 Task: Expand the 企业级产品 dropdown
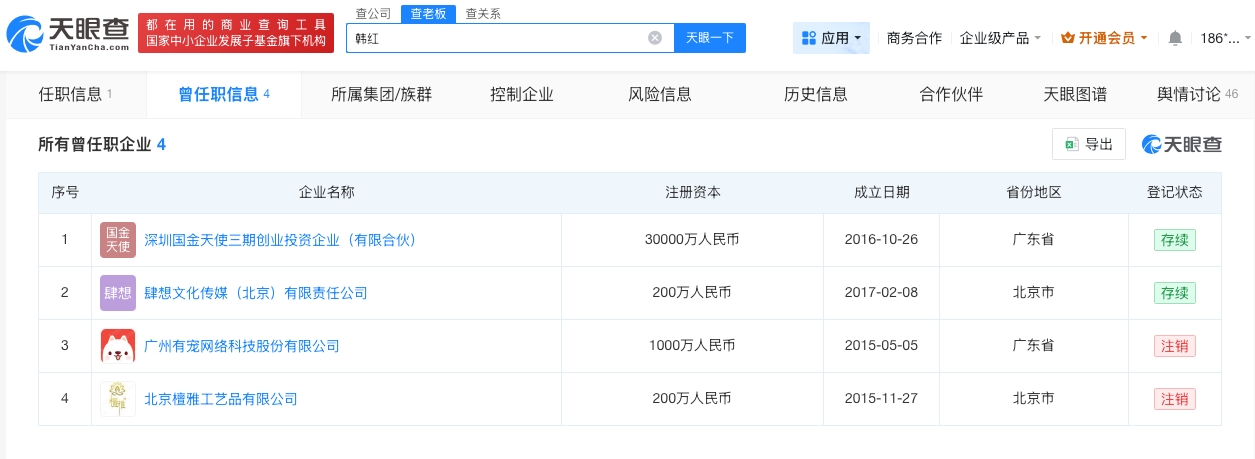(x=1000, y=38)
